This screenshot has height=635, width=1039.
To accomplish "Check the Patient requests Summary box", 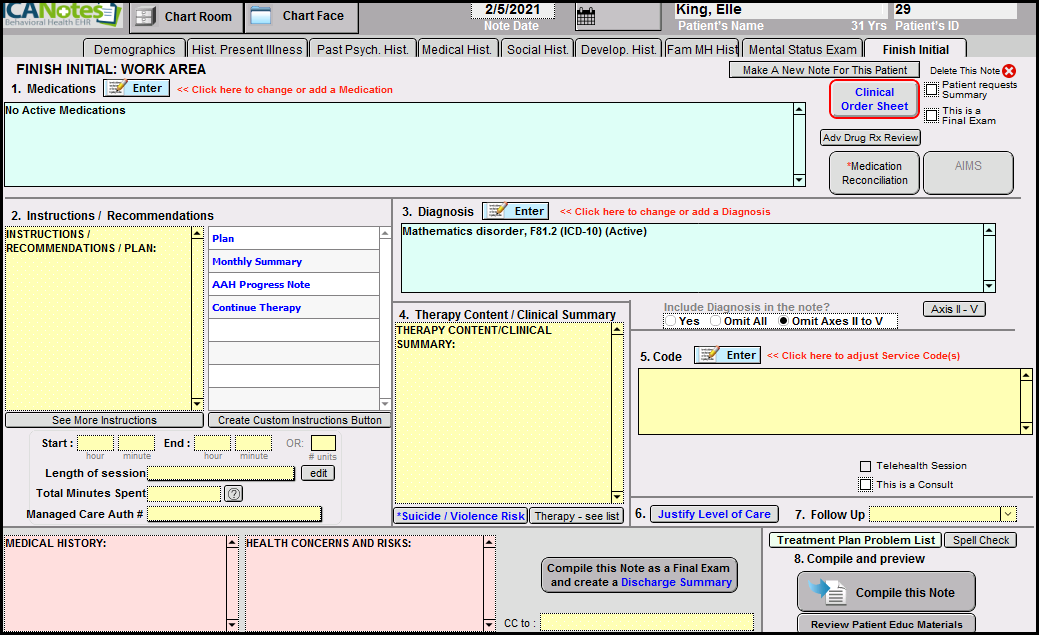I will [931, 90].
